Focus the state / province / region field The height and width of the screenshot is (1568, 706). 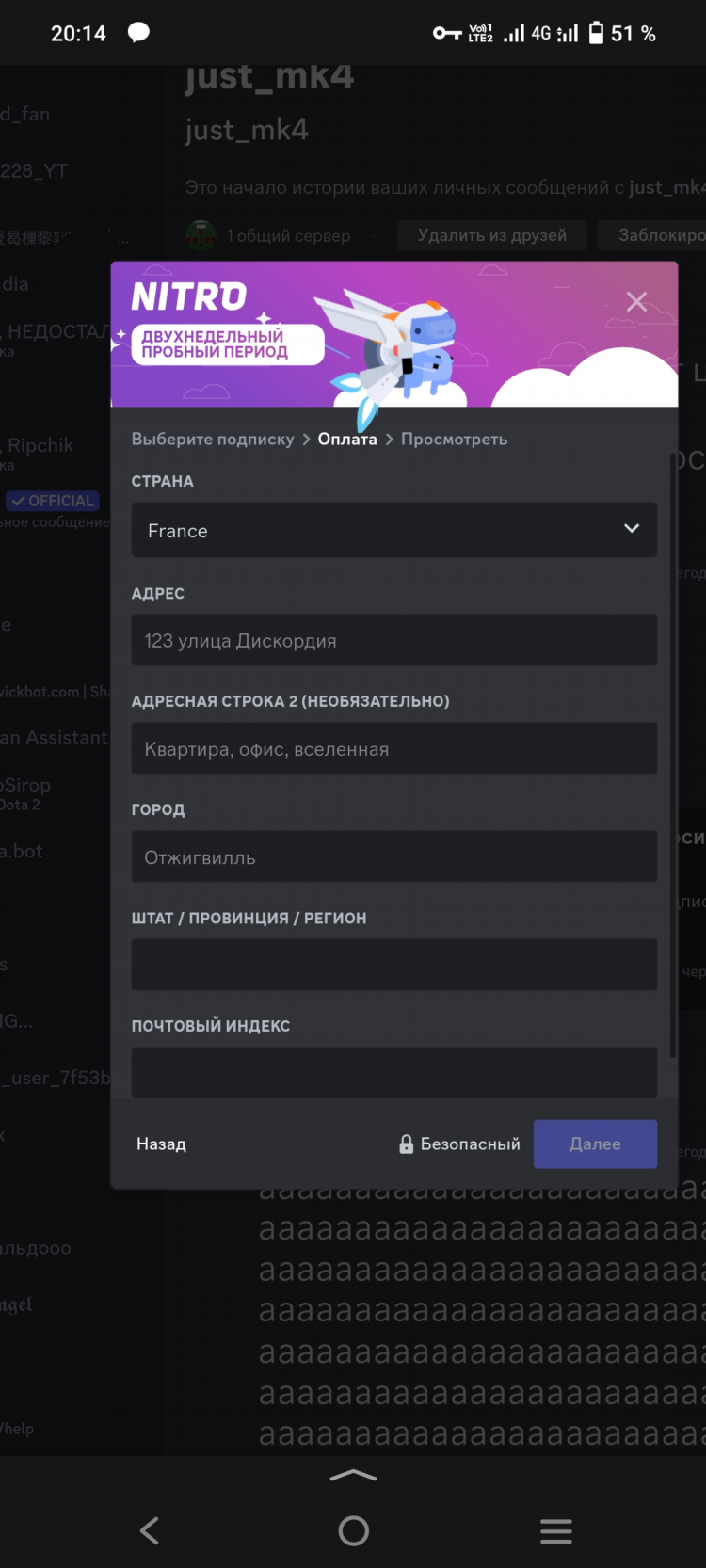[x=394, y=965]
